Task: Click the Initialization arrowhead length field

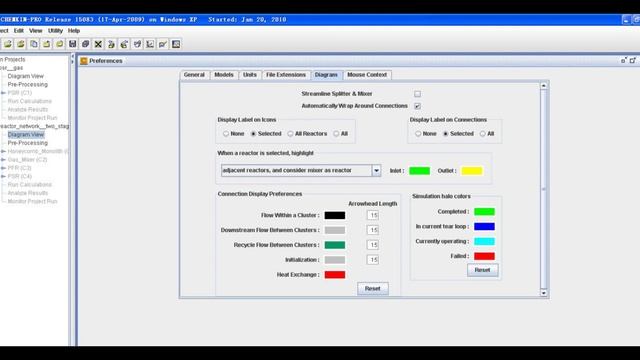Action: (x=373, y=260)
